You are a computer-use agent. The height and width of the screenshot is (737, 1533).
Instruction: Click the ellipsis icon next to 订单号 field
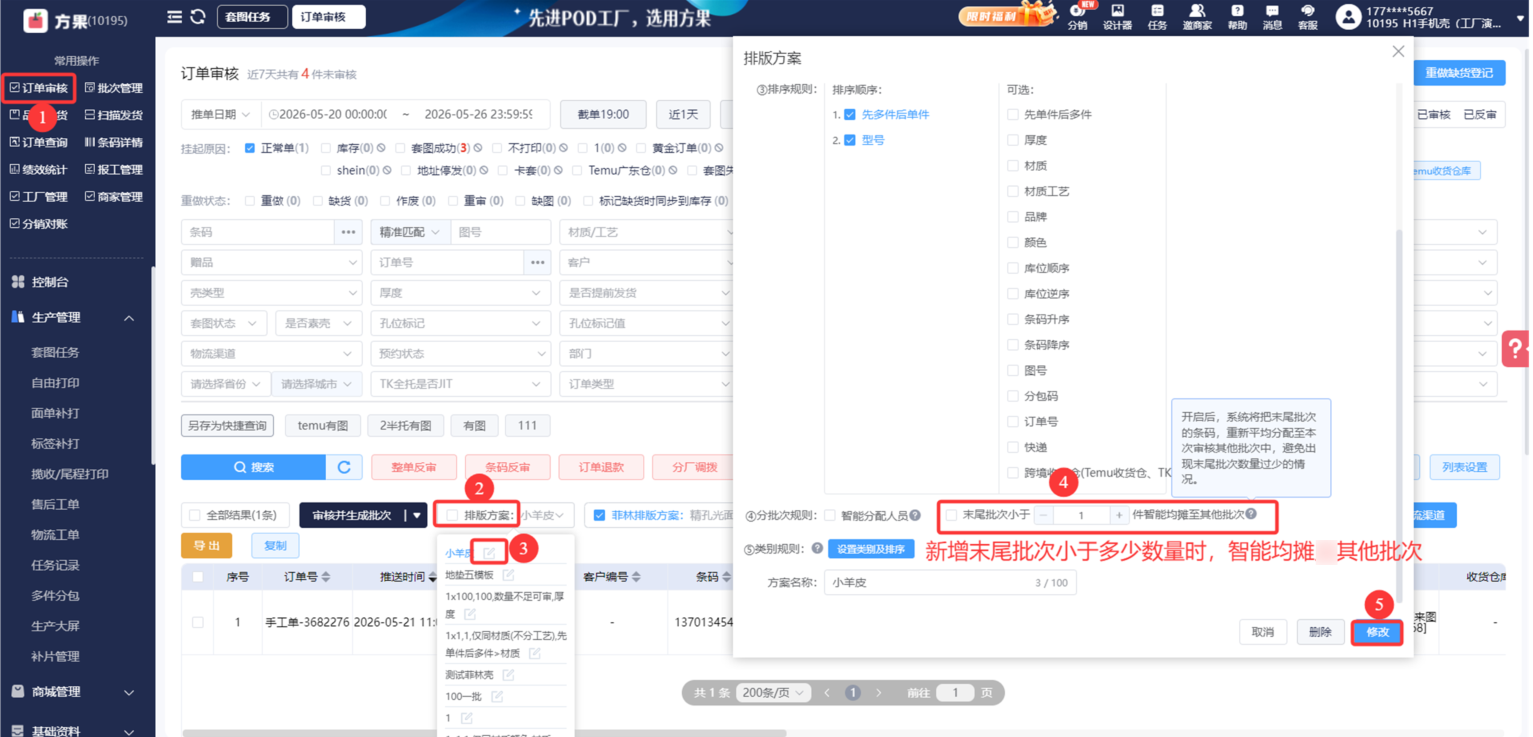pyautogui.click(x=538, y=262)
